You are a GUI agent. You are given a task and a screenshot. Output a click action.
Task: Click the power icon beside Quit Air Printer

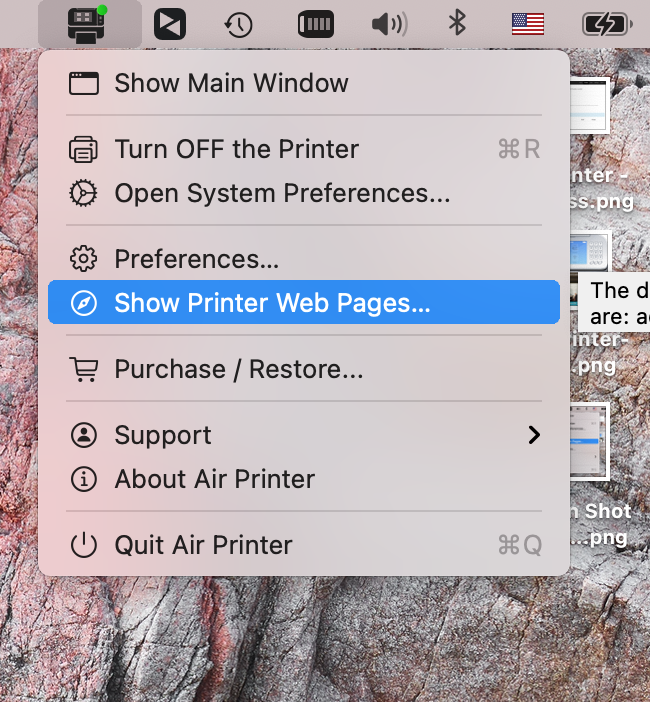(x=84, y=545)
